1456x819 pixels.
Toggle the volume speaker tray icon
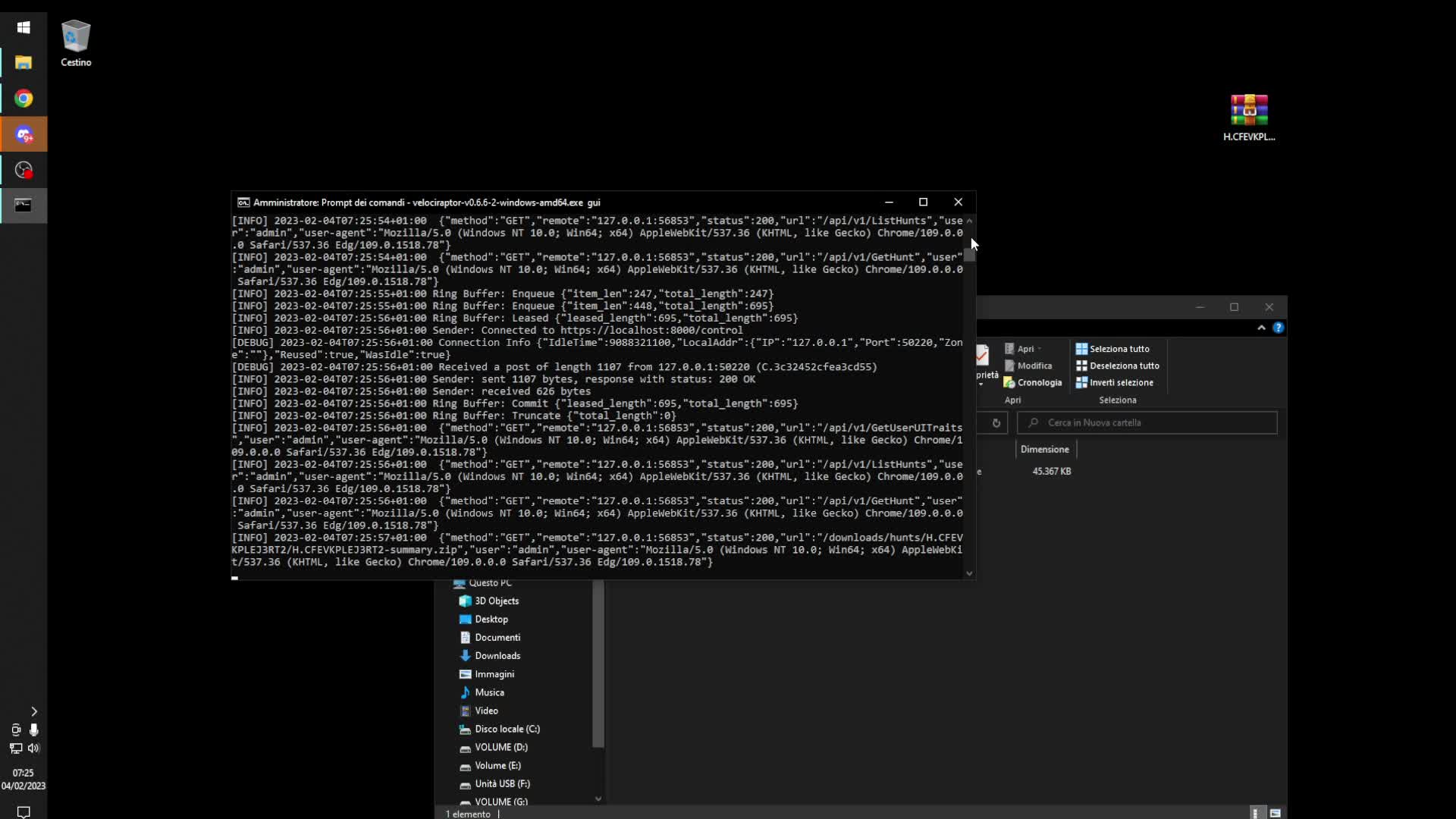(33, 748)
